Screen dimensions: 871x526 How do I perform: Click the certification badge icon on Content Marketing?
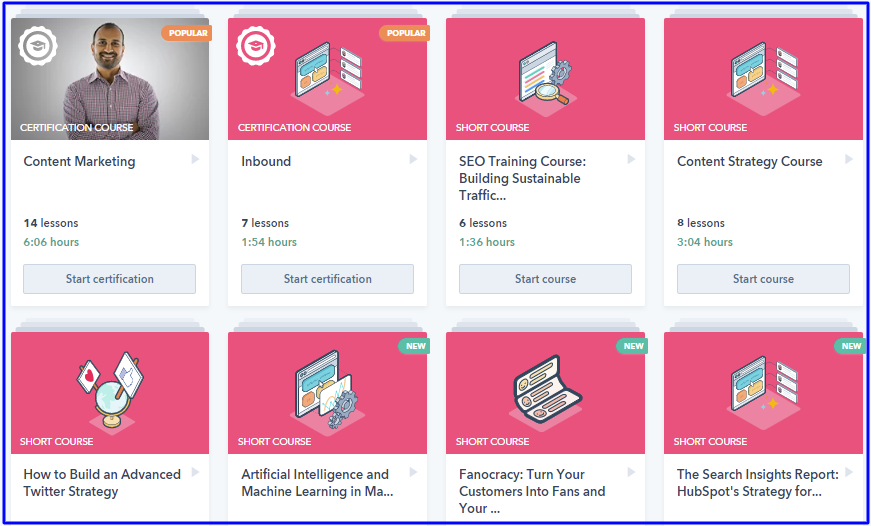pos(38,45)
